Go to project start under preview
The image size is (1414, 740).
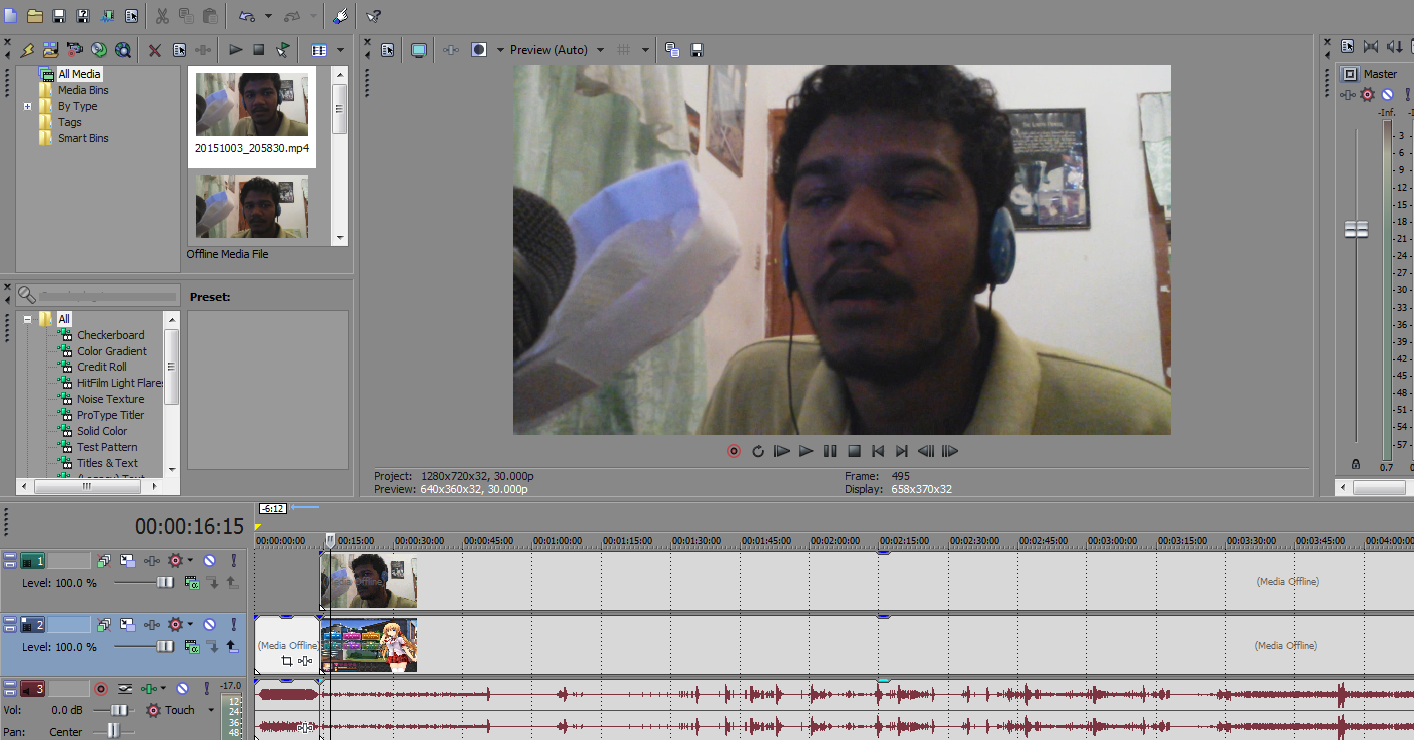tap(878, 451)
